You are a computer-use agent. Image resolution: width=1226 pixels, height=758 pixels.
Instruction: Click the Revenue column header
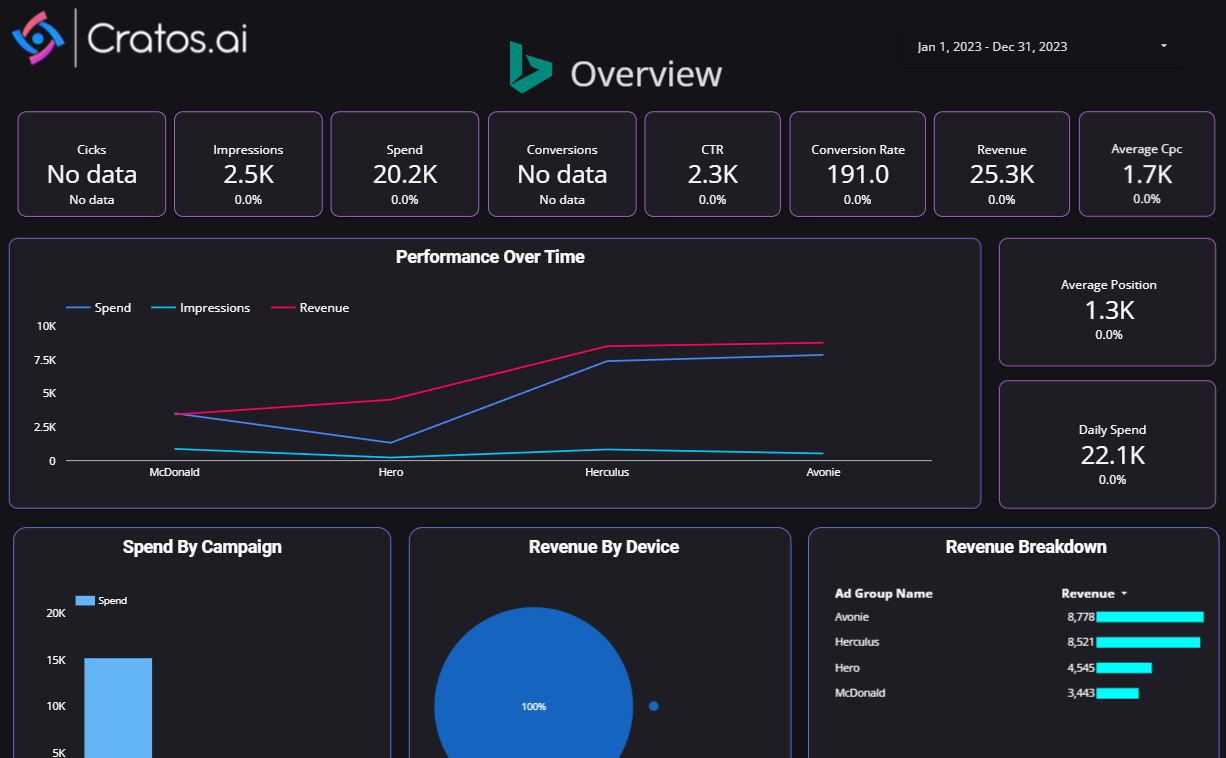pos(1088,594)
